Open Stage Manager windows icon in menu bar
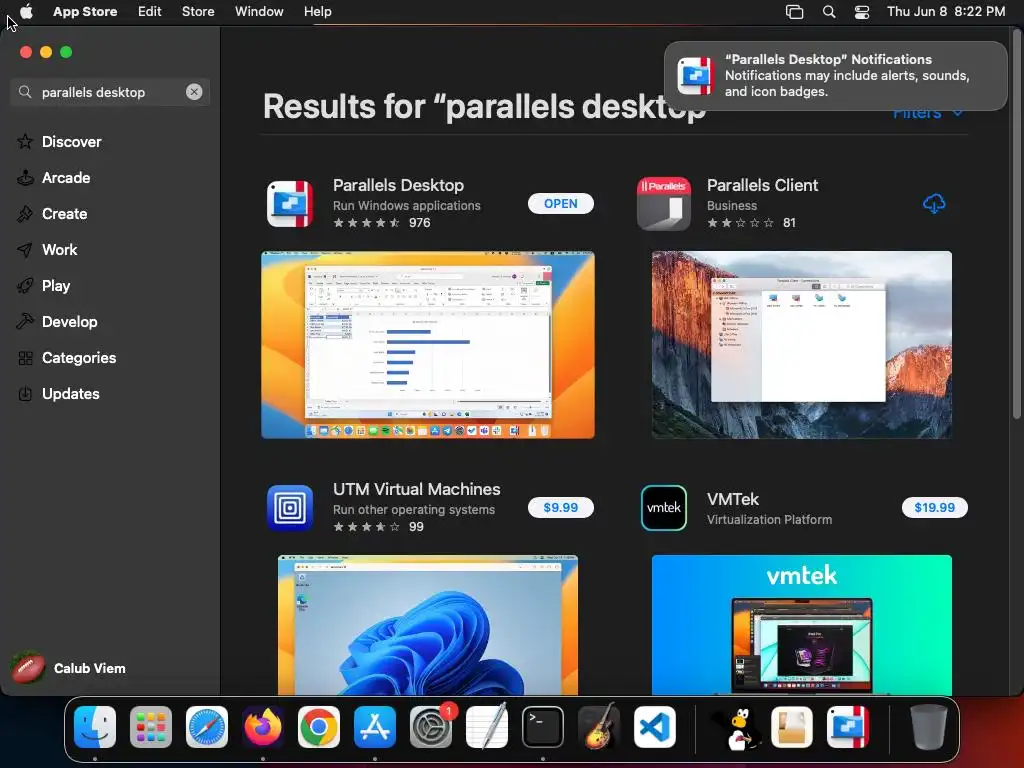Screen dimensions: 1024x768 coord(794,12)
